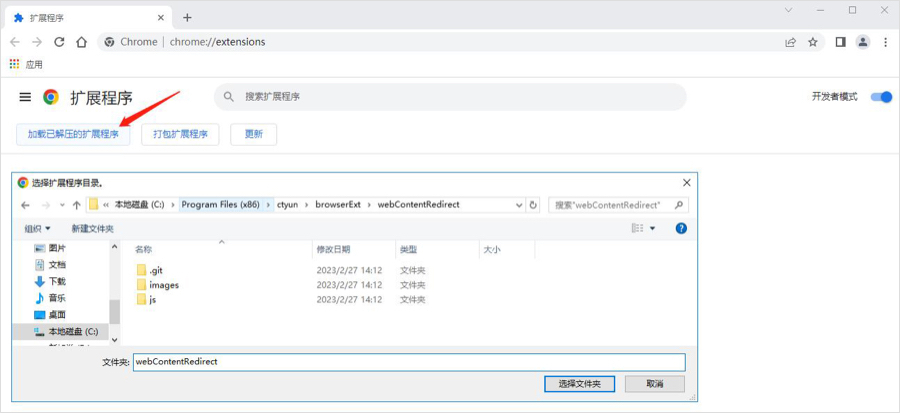The width and height of the screenshot is (900, 413).
Task: Close the folder selection dialog
Action: click(686, 182)
